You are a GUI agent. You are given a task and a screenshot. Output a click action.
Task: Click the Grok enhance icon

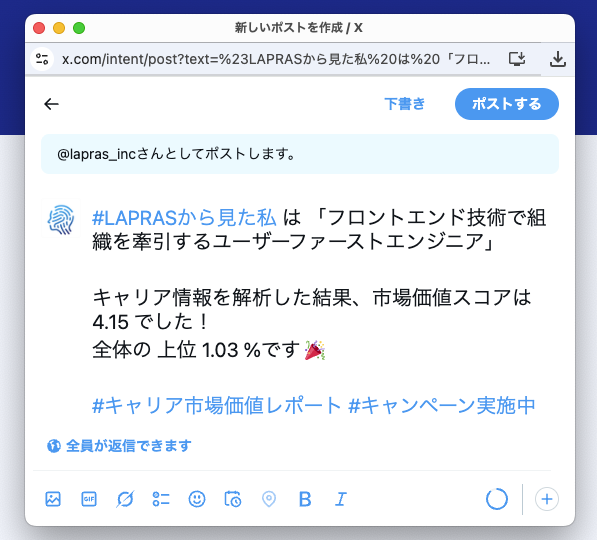(125, 499)
